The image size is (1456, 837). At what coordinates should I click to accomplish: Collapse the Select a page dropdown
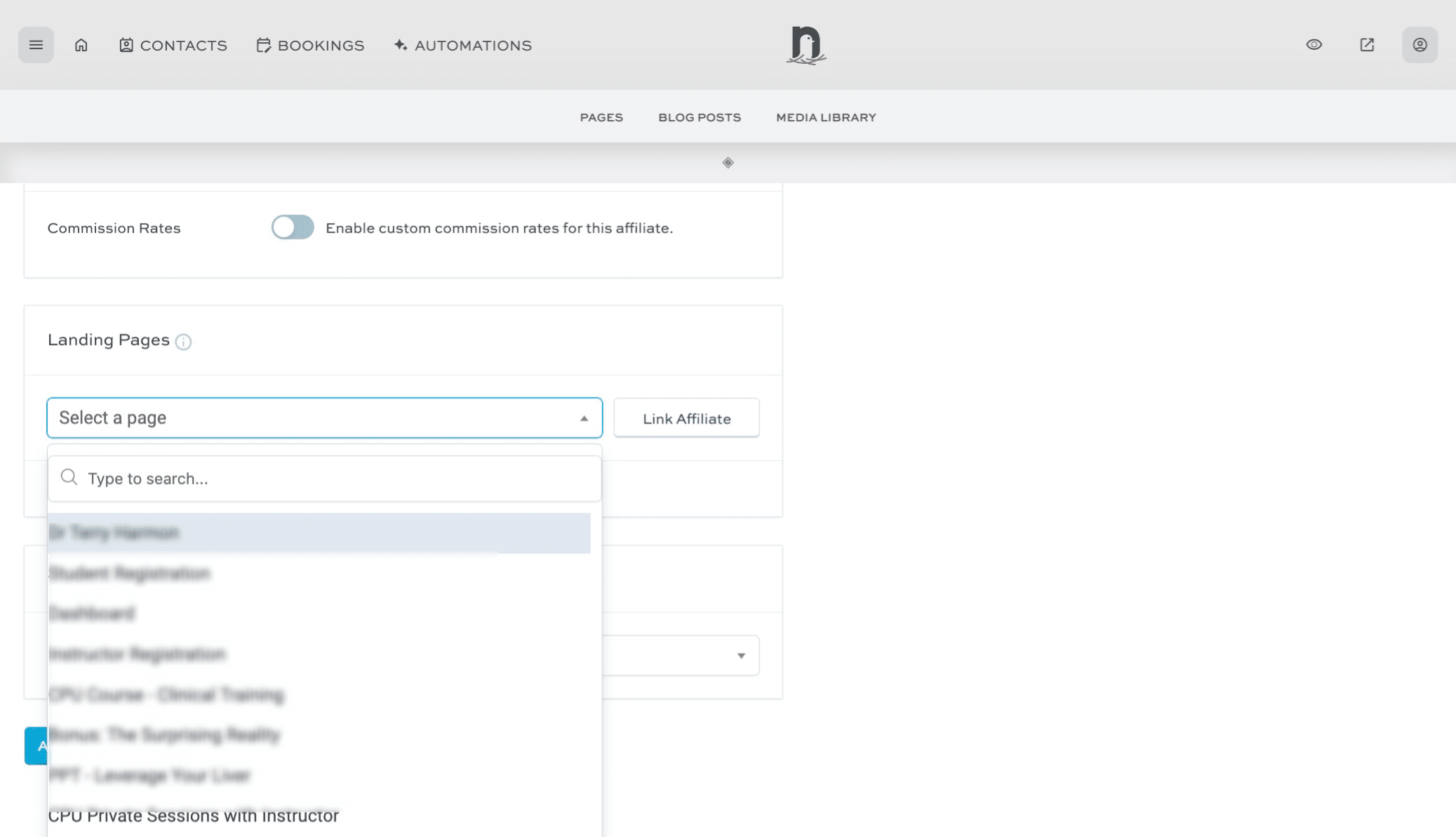coord(584,417)
